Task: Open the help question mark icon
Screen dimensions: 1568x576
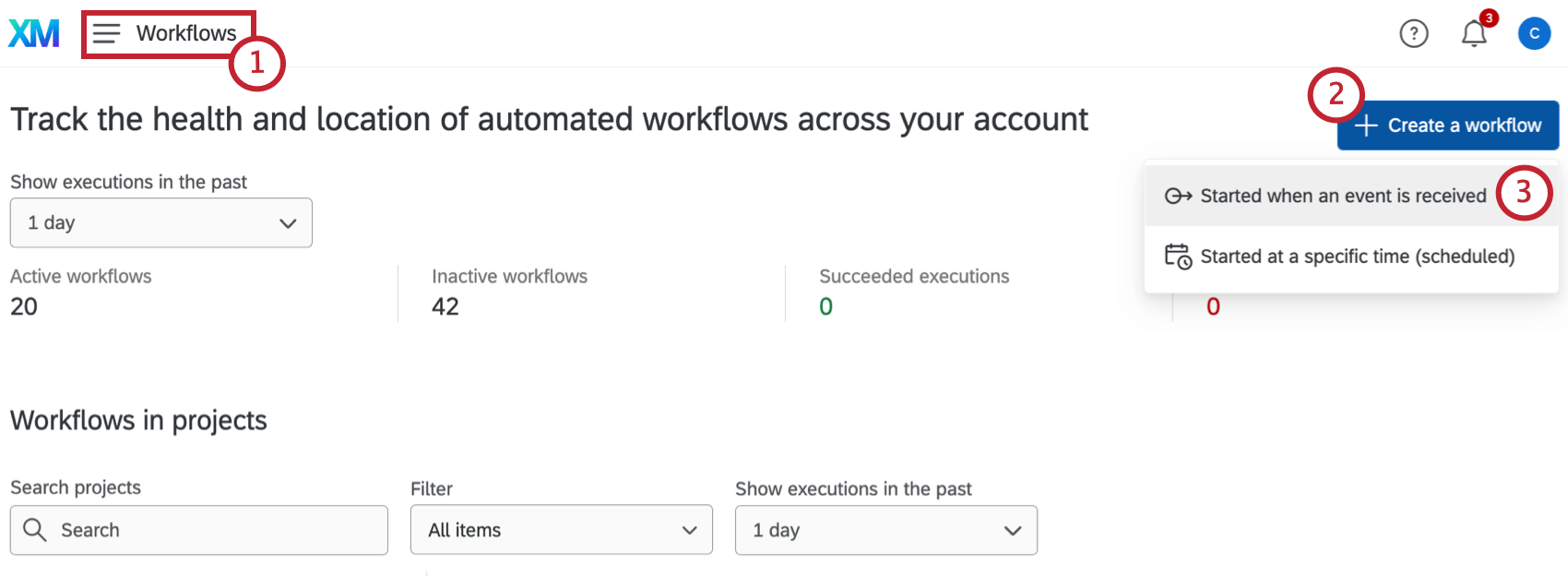Action: [1413, 34]
